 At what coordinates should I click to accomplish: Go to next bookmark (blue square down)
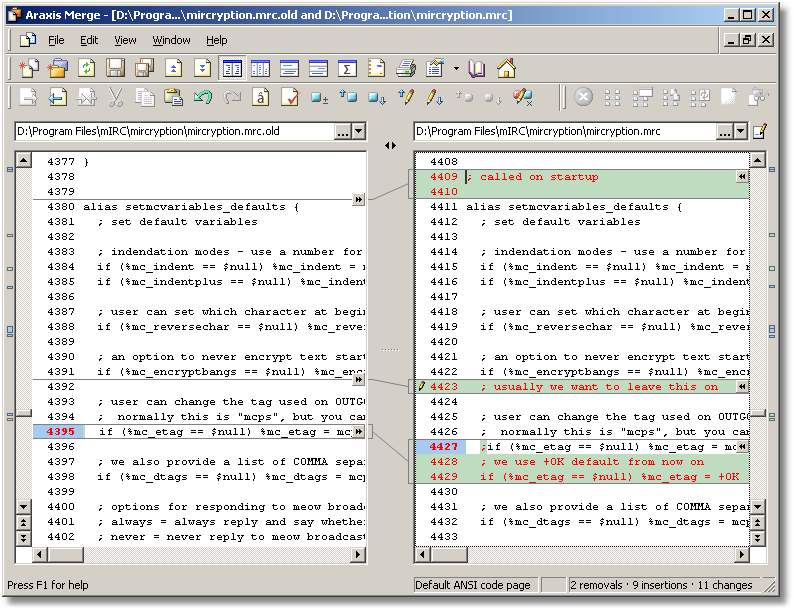pos(377,97)
